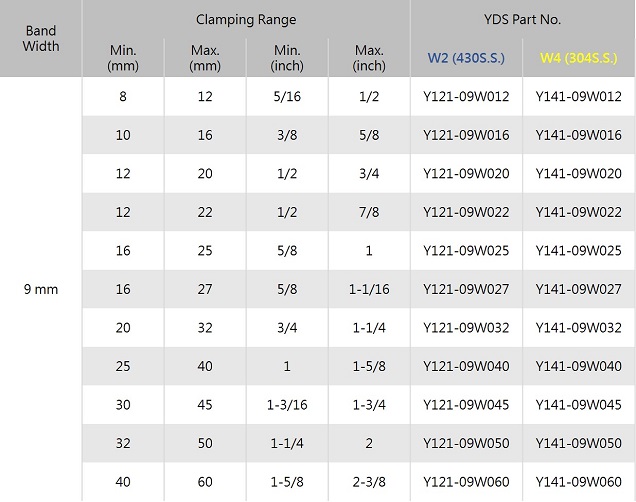Image resolution: width=636 pixels, height=502 pixels.
Task: Click part number Y141-09W027
Action: coord(579,289)
